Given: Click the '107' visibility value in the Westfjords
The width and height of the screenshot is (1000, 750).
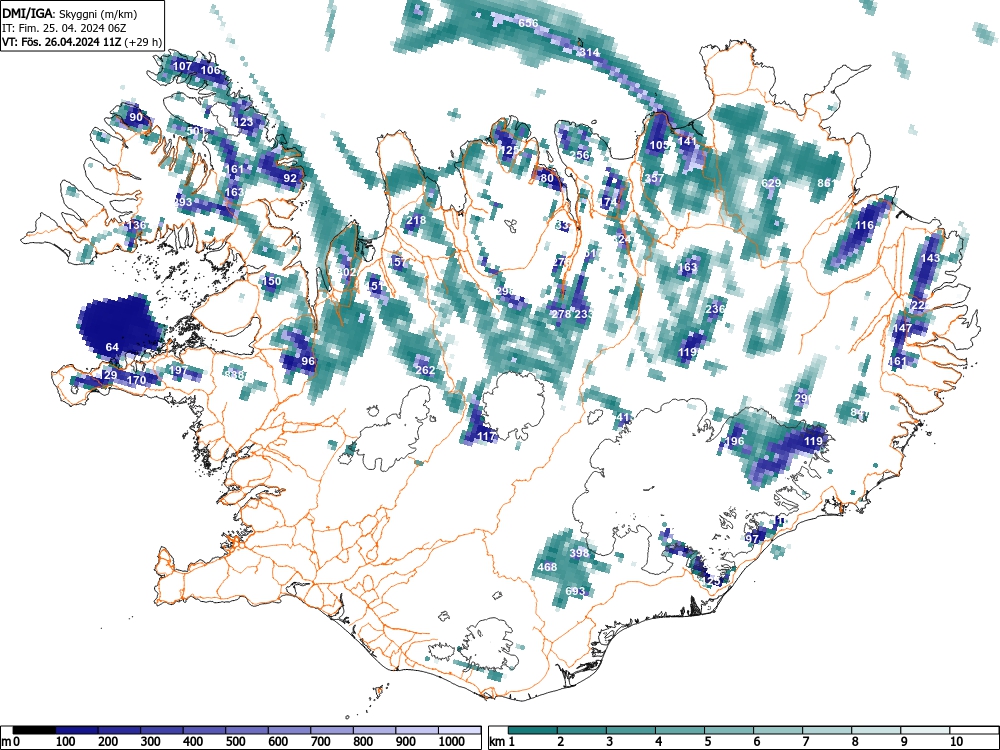Looking at the screenshot, I should tap(182, 66).
